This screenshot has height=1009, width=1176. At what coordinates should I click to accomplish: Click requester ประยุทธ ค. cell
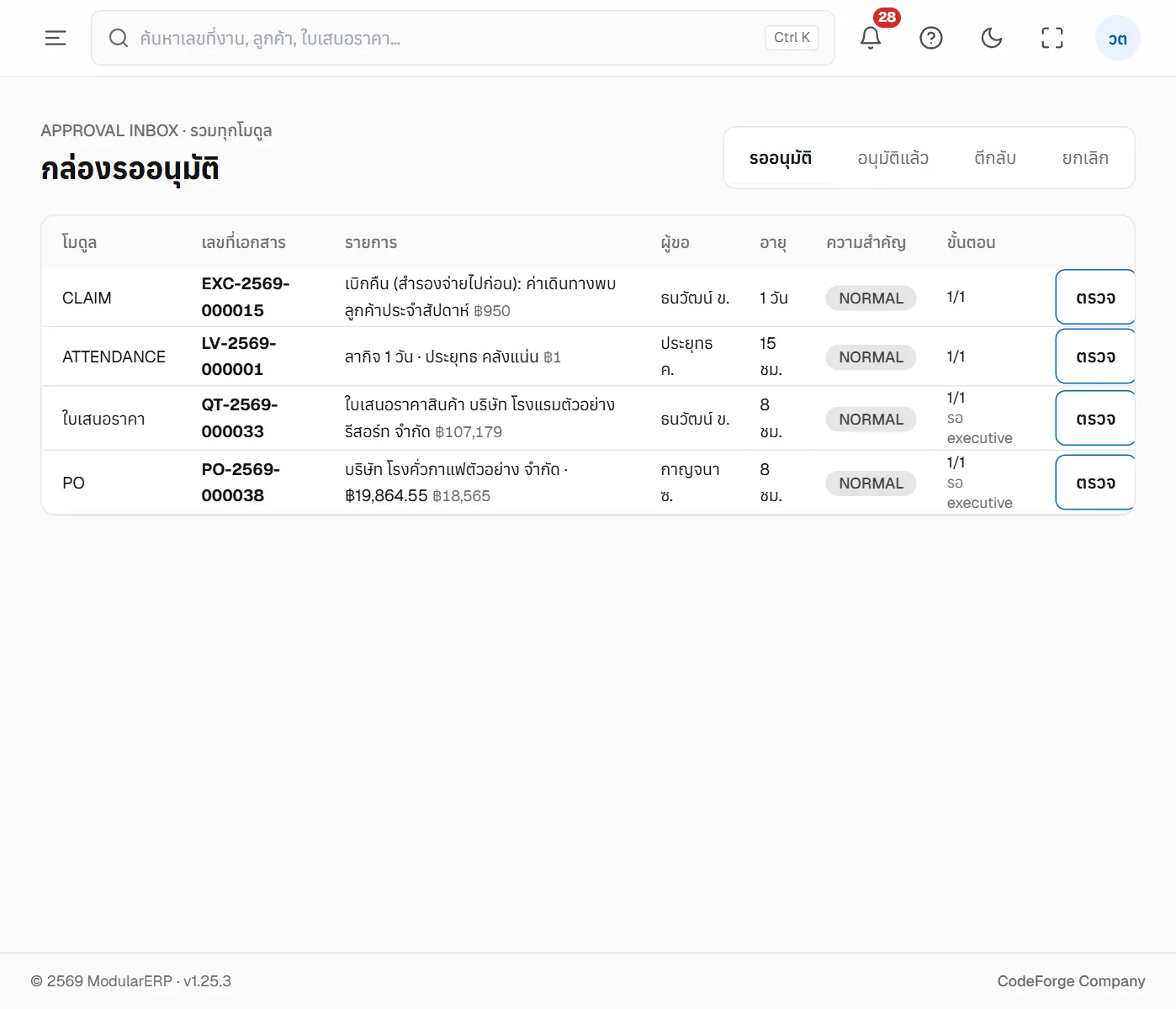pyautogui.click(x=686, y=357)
